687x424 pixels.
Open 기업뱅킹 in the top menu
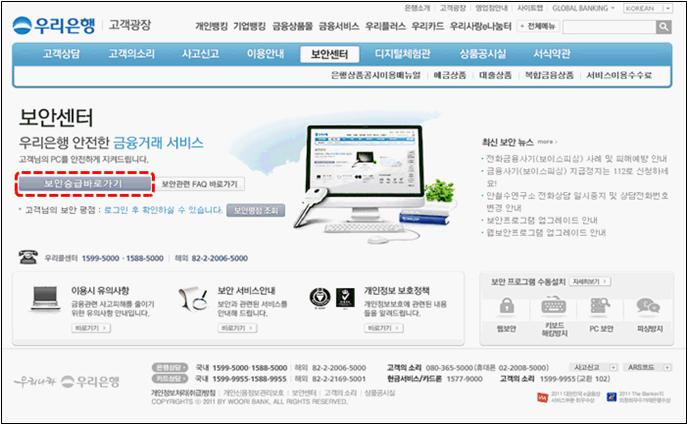[x=249, y=27]
